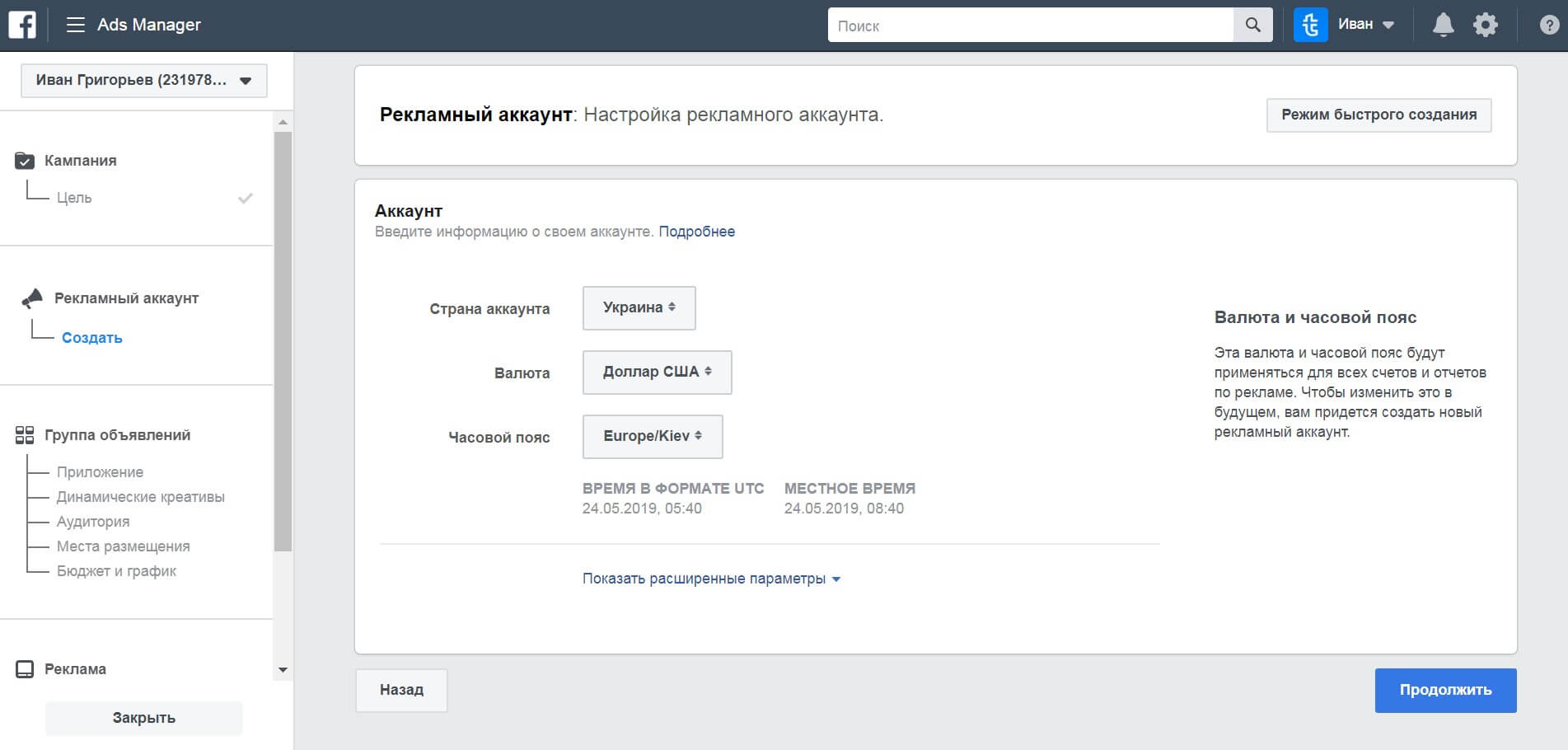The image size is (1568, 750).
Task: Click the Группа объявлений section heading
Action: click(117, 435)
